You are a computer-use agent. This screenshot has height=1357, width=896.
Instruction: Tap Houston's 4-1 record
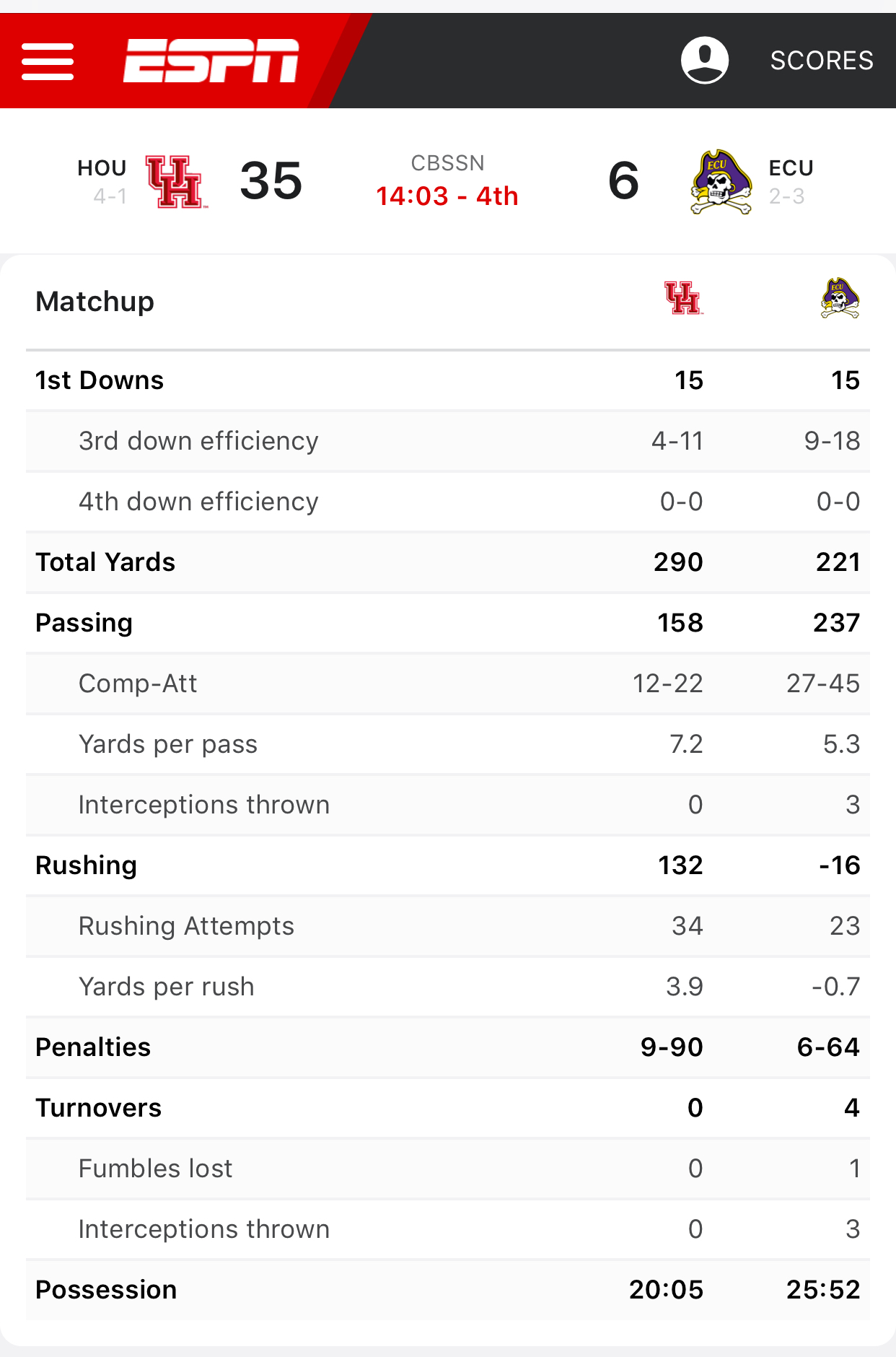(x=110, y=196)
